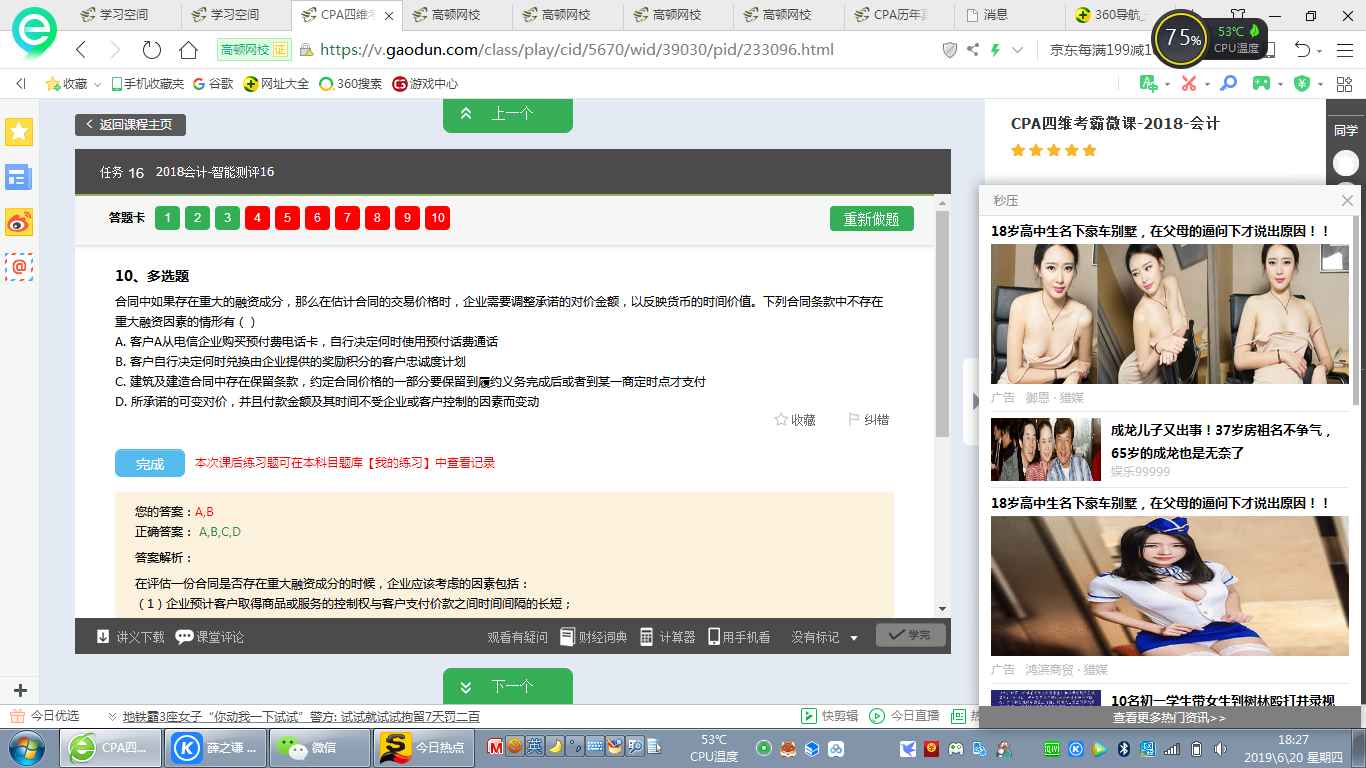
Task: Click 查看更多热门资讯 link
Action: [x=1169, y=718]
